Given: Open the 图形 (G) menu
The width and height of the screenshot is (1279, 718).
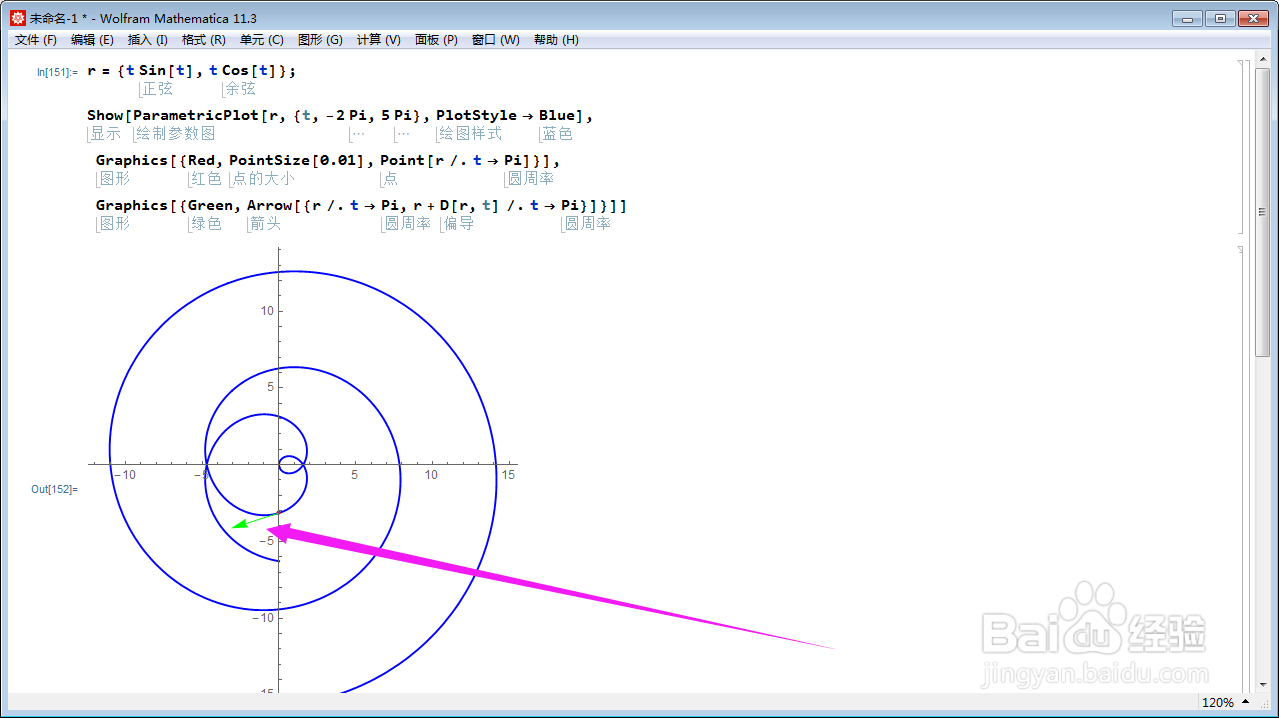Looking at the screenshot, I should 320,40.
